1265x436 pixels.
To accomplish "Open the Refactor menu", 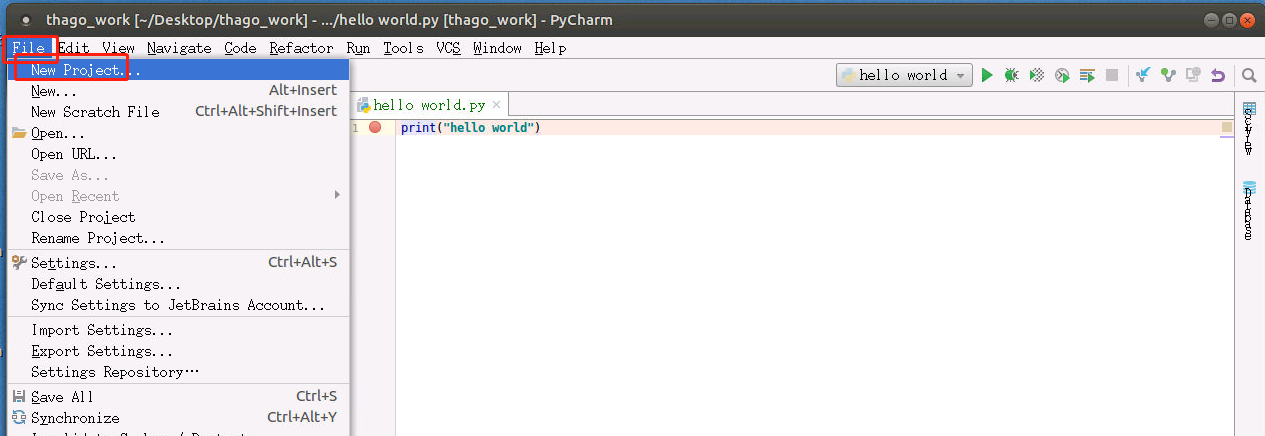I will (301, 48).
